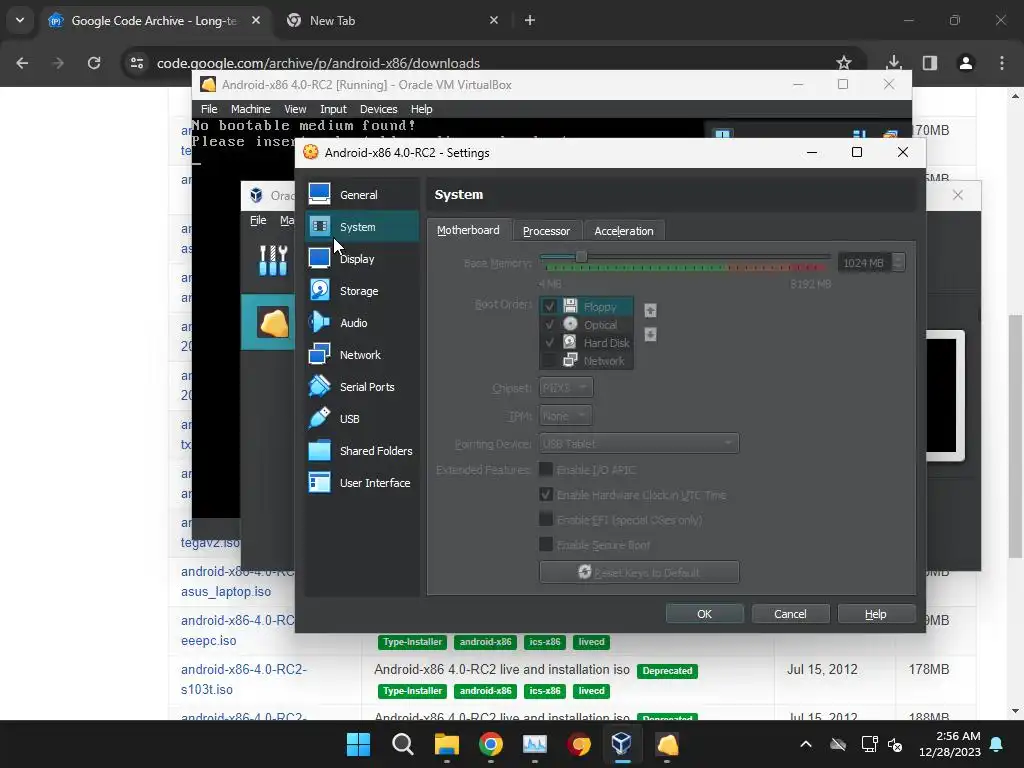The image size is (1024, 768).
Task: Reload the page in Chrome
Action: coord(94,63)
